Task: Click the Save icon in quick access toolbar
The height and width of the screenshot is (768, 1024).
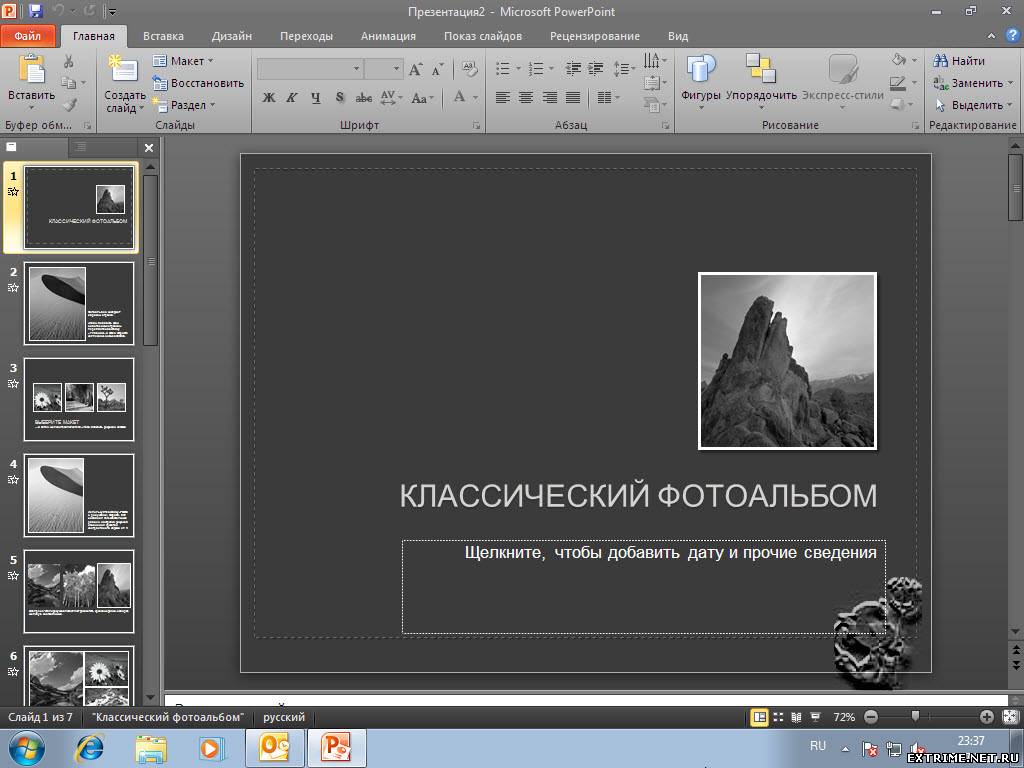Action: coord(36,11)
